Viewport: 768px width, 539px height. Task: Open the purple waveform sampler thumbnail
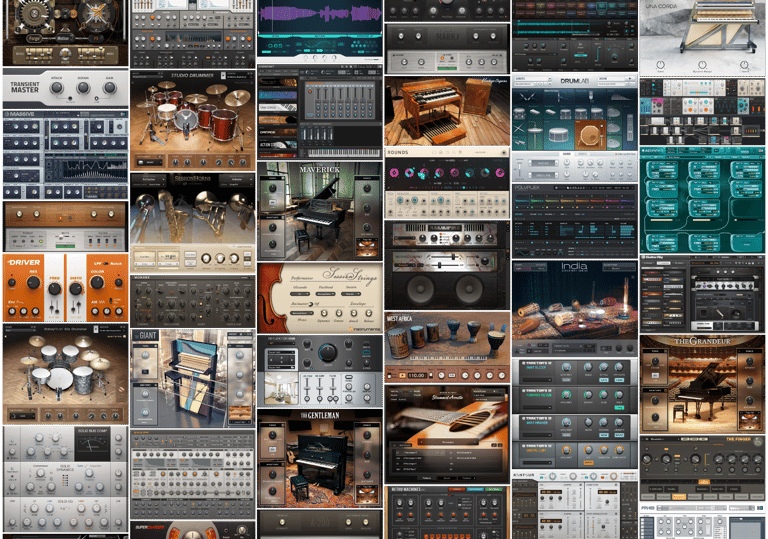[x=320, y=30]
